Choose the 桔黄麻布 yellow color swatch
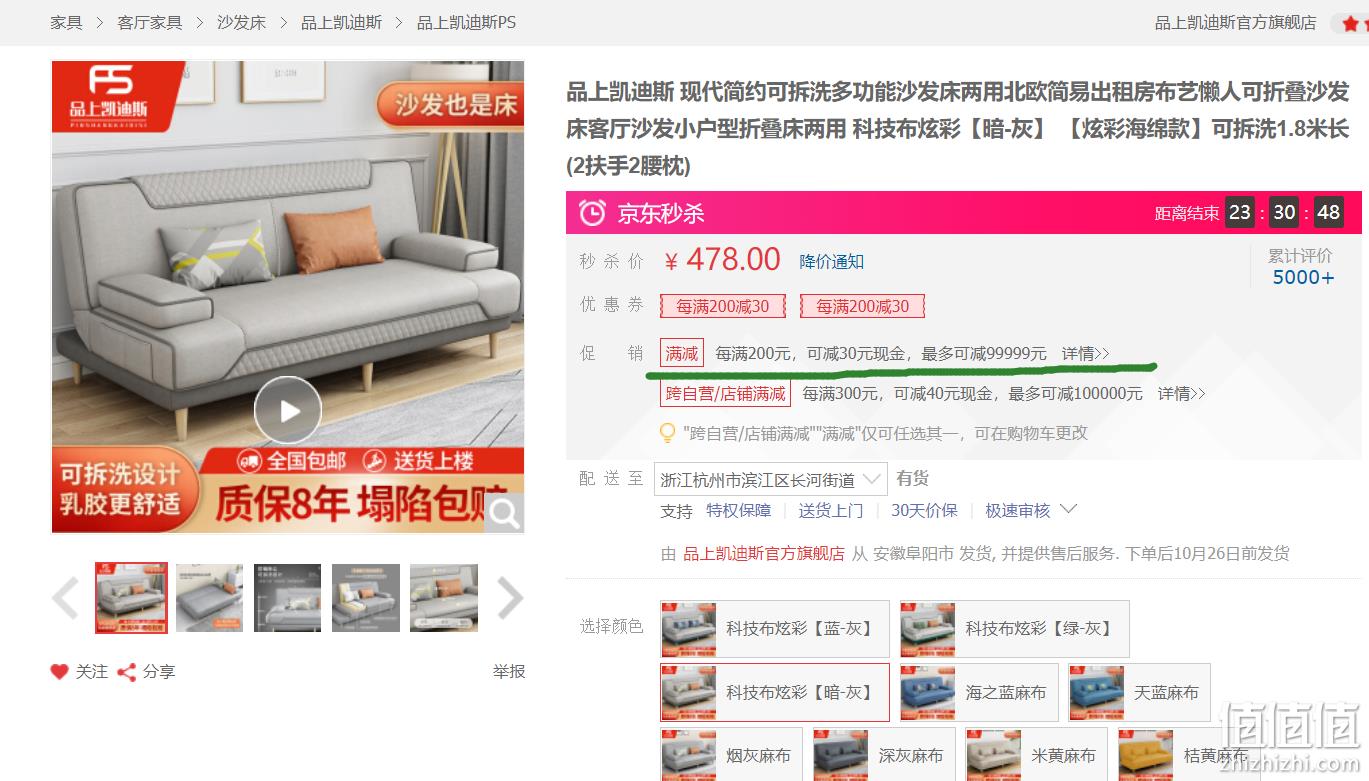The height and width of the screenshot is (781, 1369). click(1189, 755)
